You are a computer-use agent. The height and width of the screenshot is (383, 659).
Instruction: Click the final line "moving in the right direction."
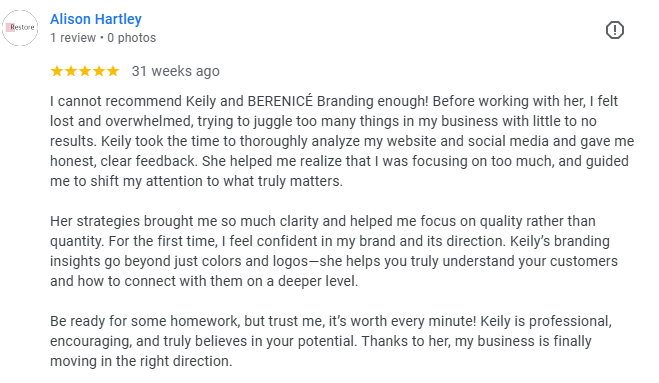pyautogui.click(x=141, y=361)
